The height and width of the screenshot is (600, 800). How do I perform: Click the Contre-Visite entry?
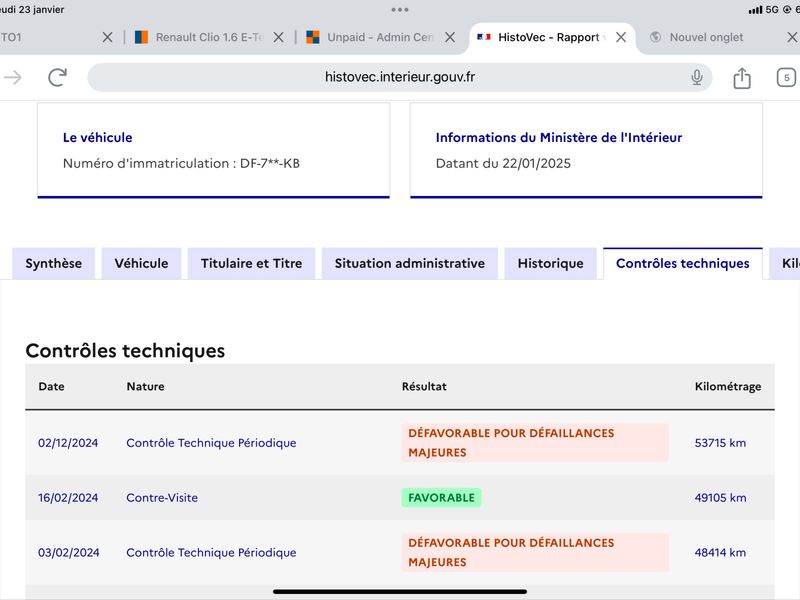162,497
